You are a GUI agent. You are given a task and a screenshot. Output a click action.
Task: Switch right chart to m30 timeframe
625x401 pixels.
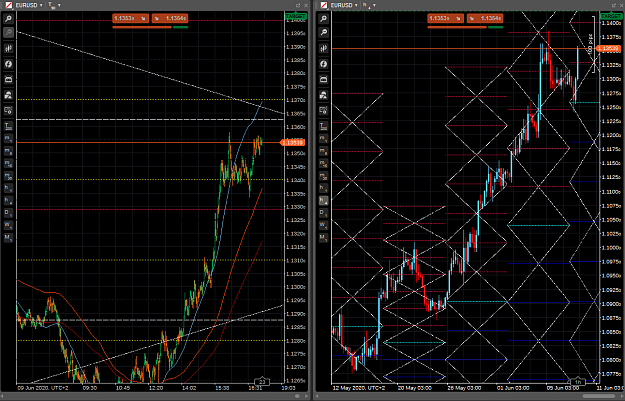click(x=324, y=176)
